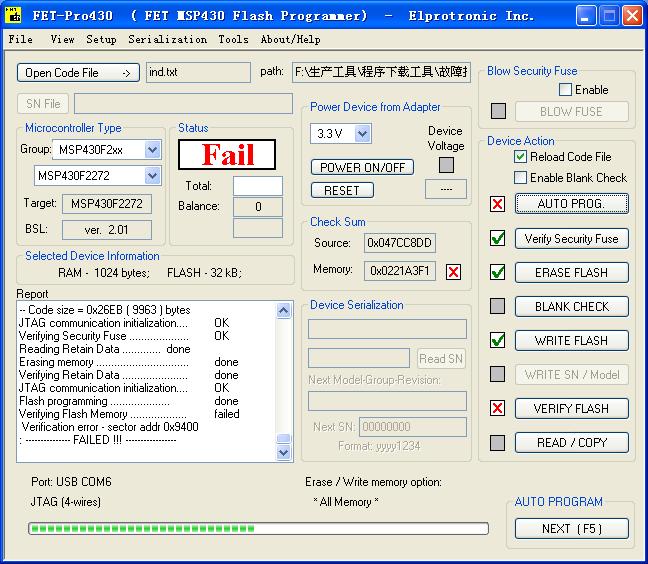
Task: Click the Source checksum value field
Action: (399, 243)
